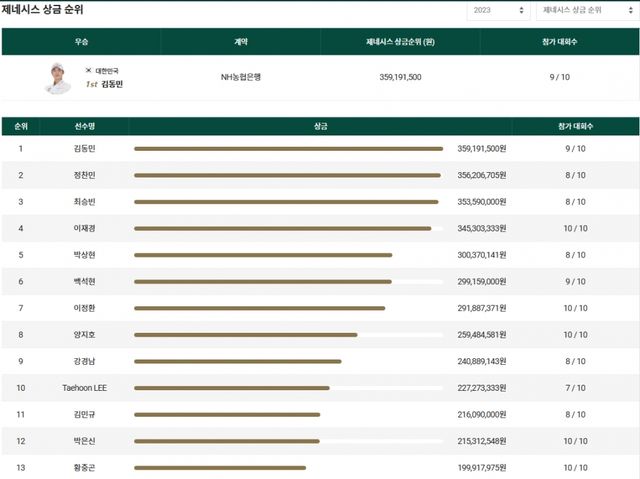Viewport: 640px width, 479px height.
Task: Click the winner's profile photo
Action: coord(58,77)
